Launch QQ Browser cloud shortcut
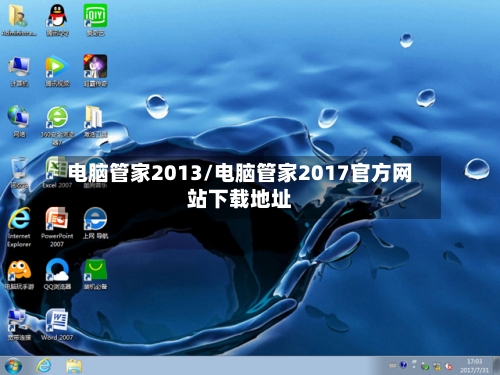500x375 pixels. [57, 275]
